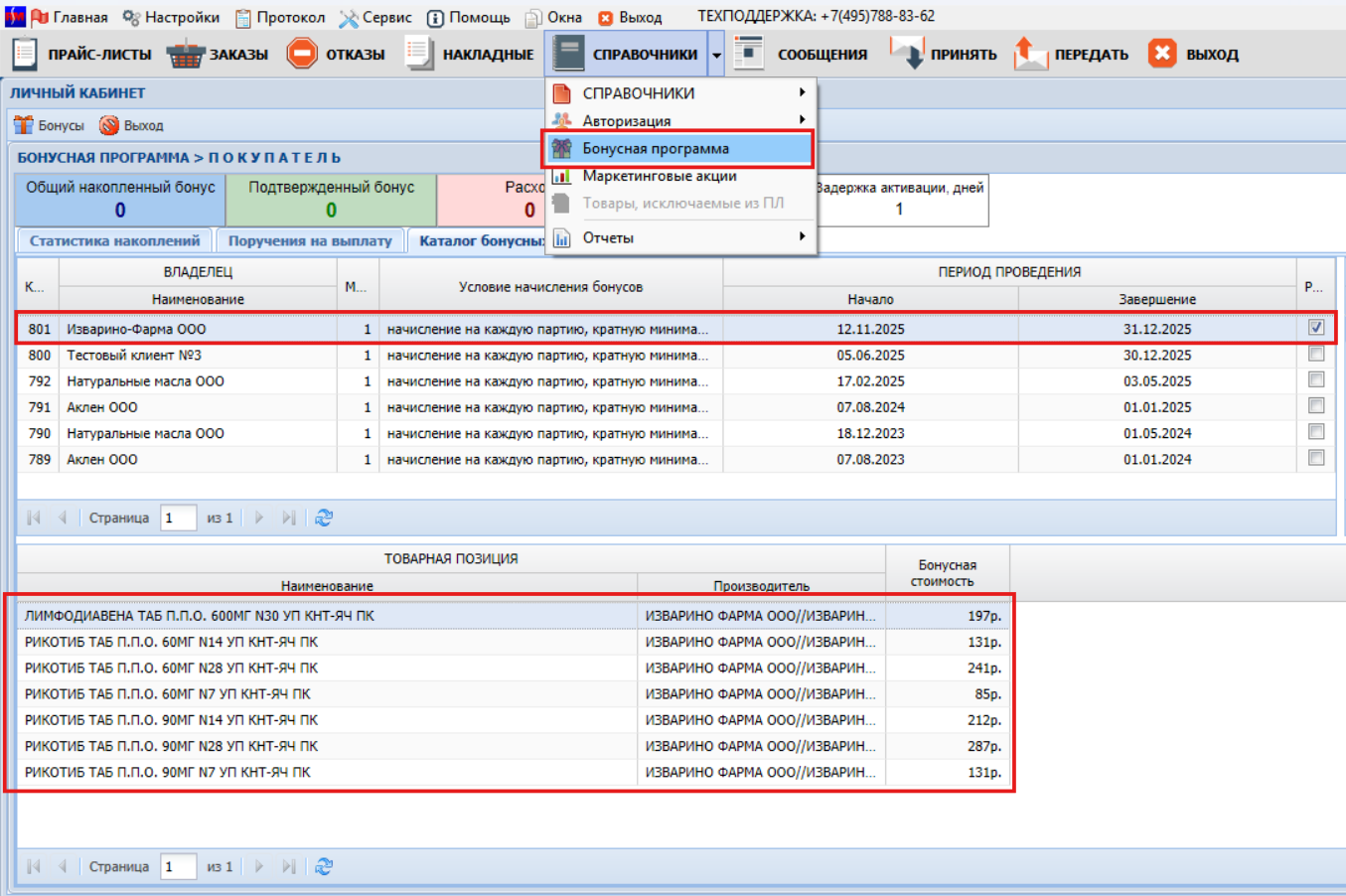
Task: Open Отказы via the stop-sign icon
Action: pyautogui.click(x=302, y=54)
